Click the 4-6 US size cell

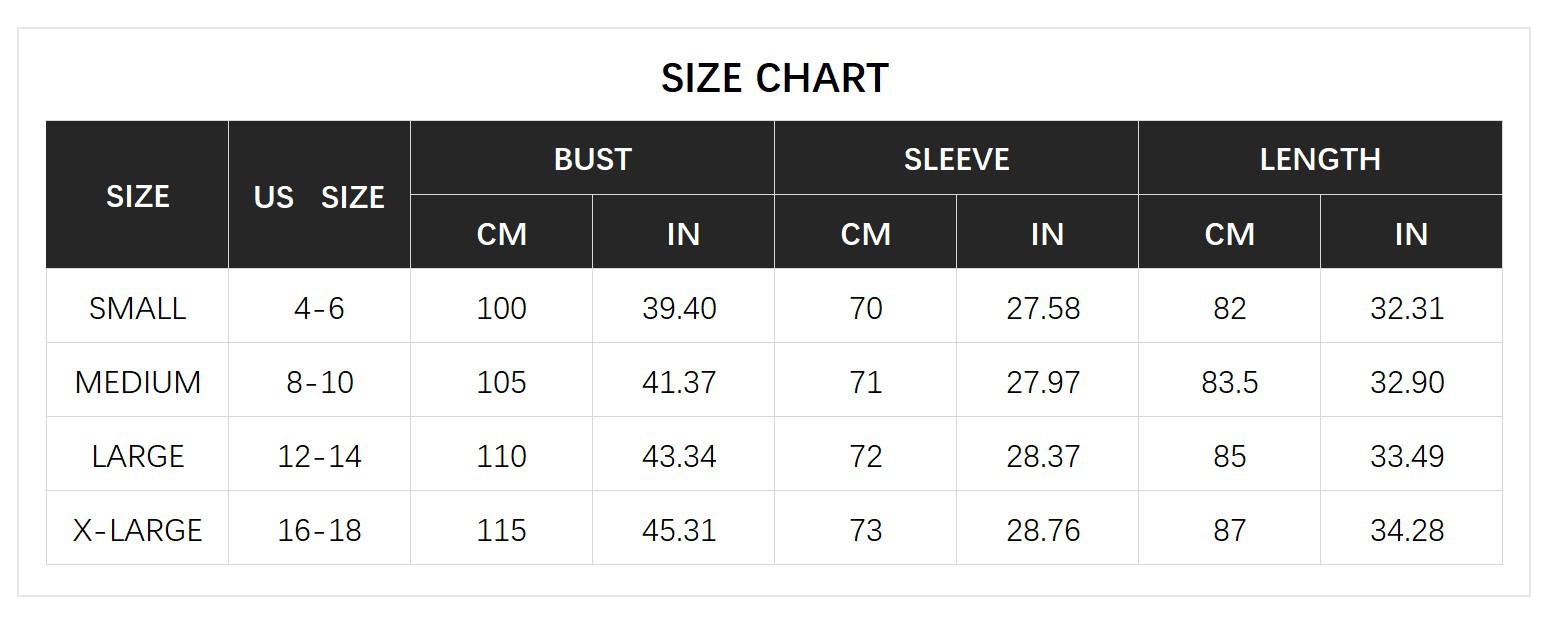tap(319, 308)
